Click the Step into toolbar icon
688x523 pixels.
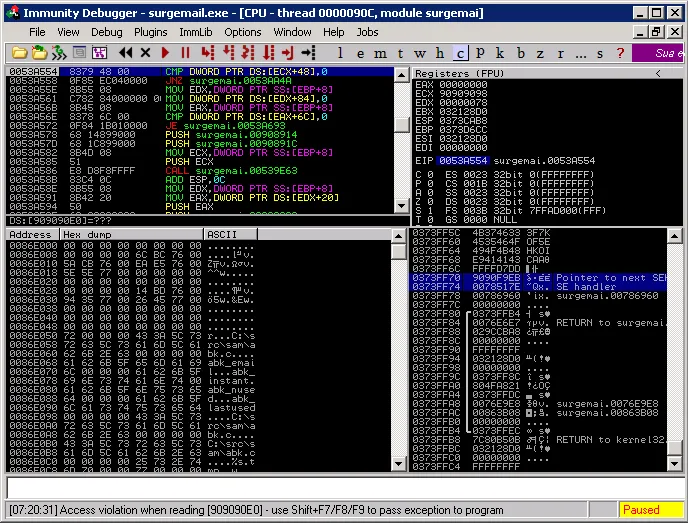point(207,53)
